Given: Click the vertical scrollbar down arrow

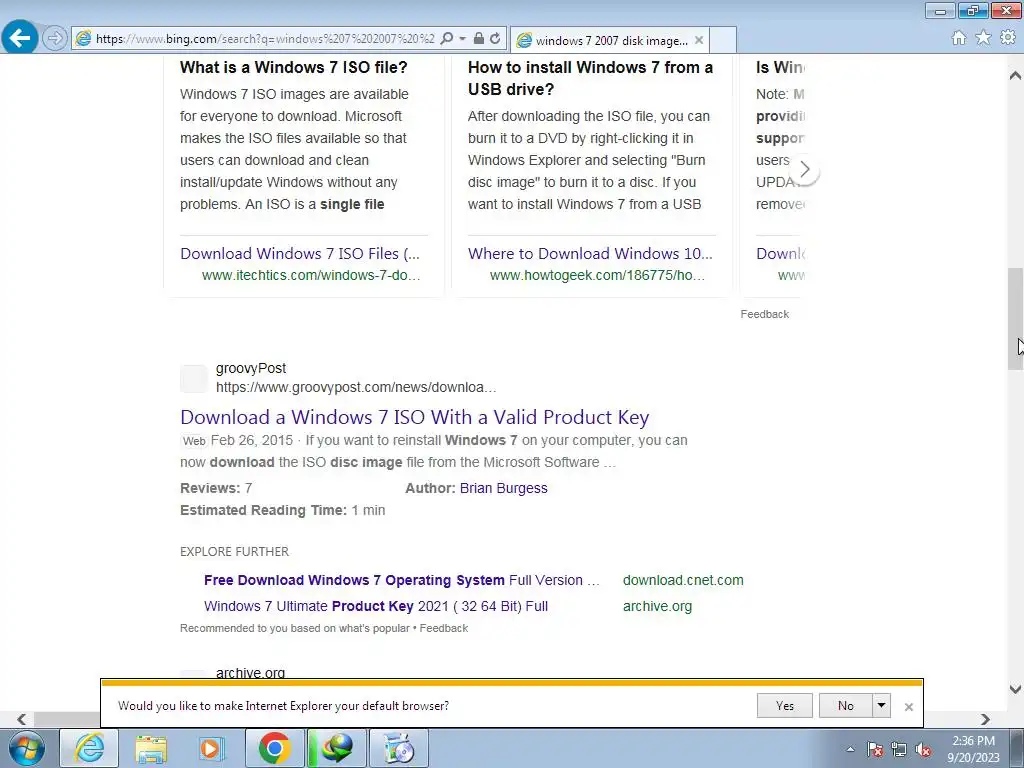Looking at the screenshot, I should tap(1015, 689).
